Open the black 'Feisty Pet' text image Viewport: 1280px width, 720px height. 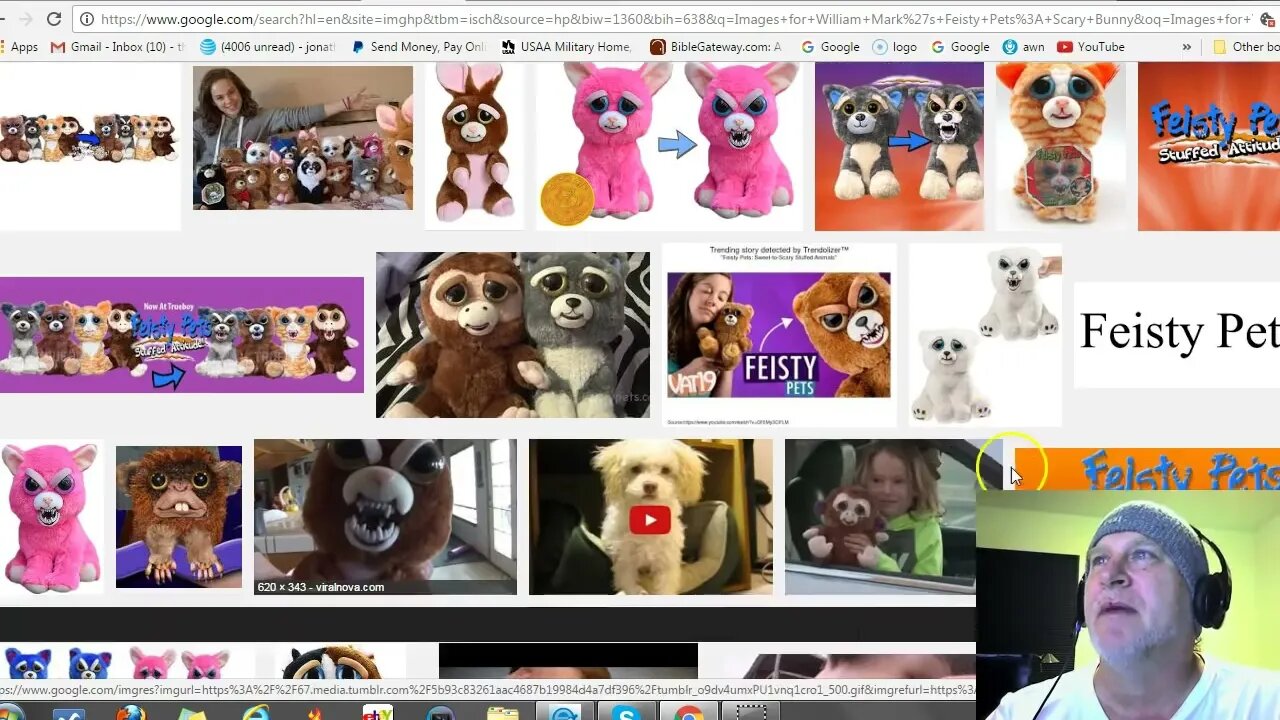click(x=1177, y=333)
